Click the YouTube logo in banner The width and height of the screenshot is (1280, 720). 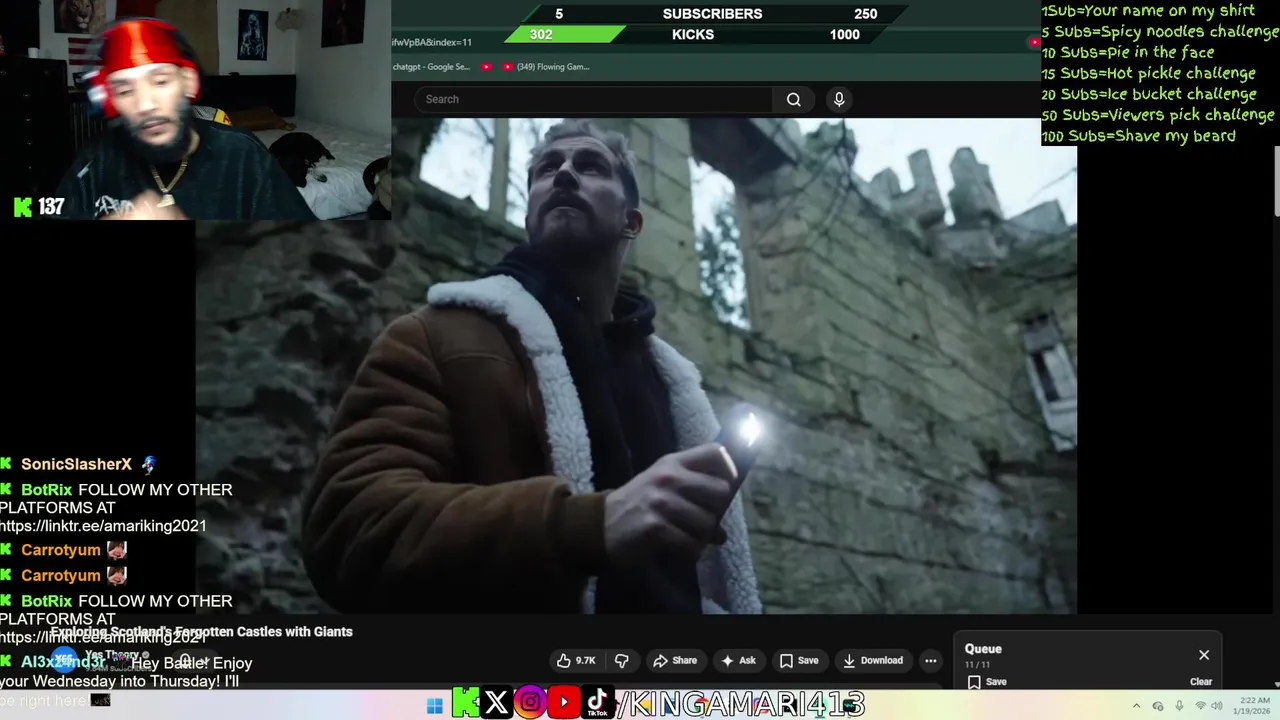coord(564,703)
